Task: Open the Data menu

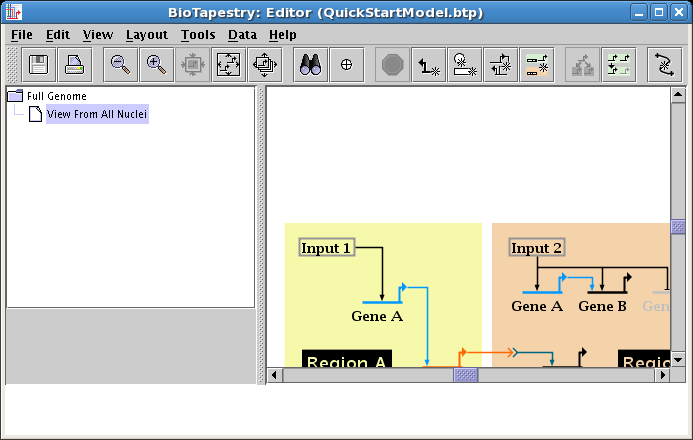Action: point(242,34)
